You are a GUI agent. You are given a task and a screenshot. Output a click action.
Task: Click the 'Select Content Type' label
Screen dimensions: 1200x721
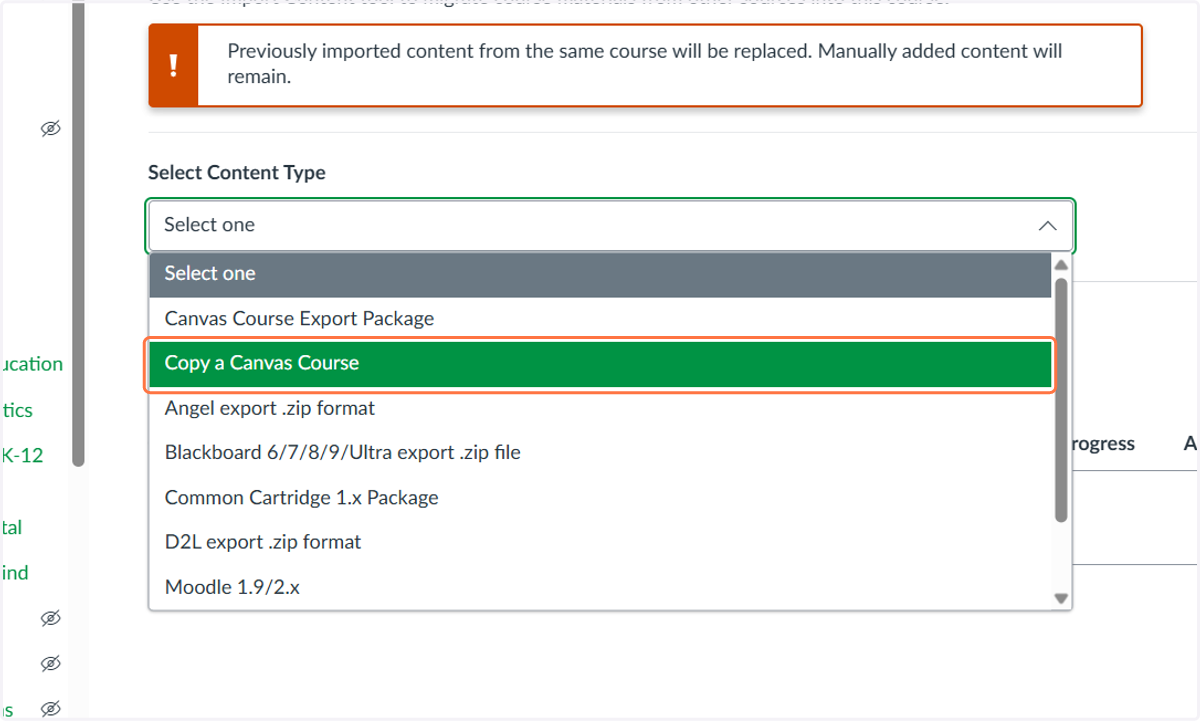(x=237, y=173)
